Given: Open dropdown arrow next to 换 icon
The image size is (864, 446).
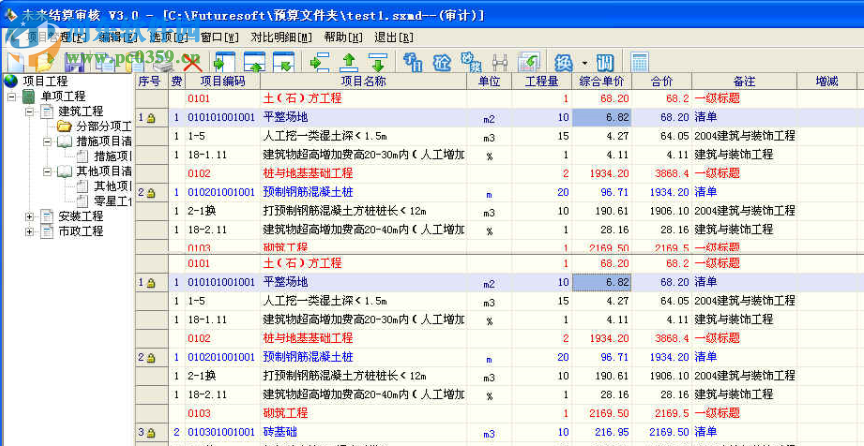Looking at the screenshot, I should 584,63.
